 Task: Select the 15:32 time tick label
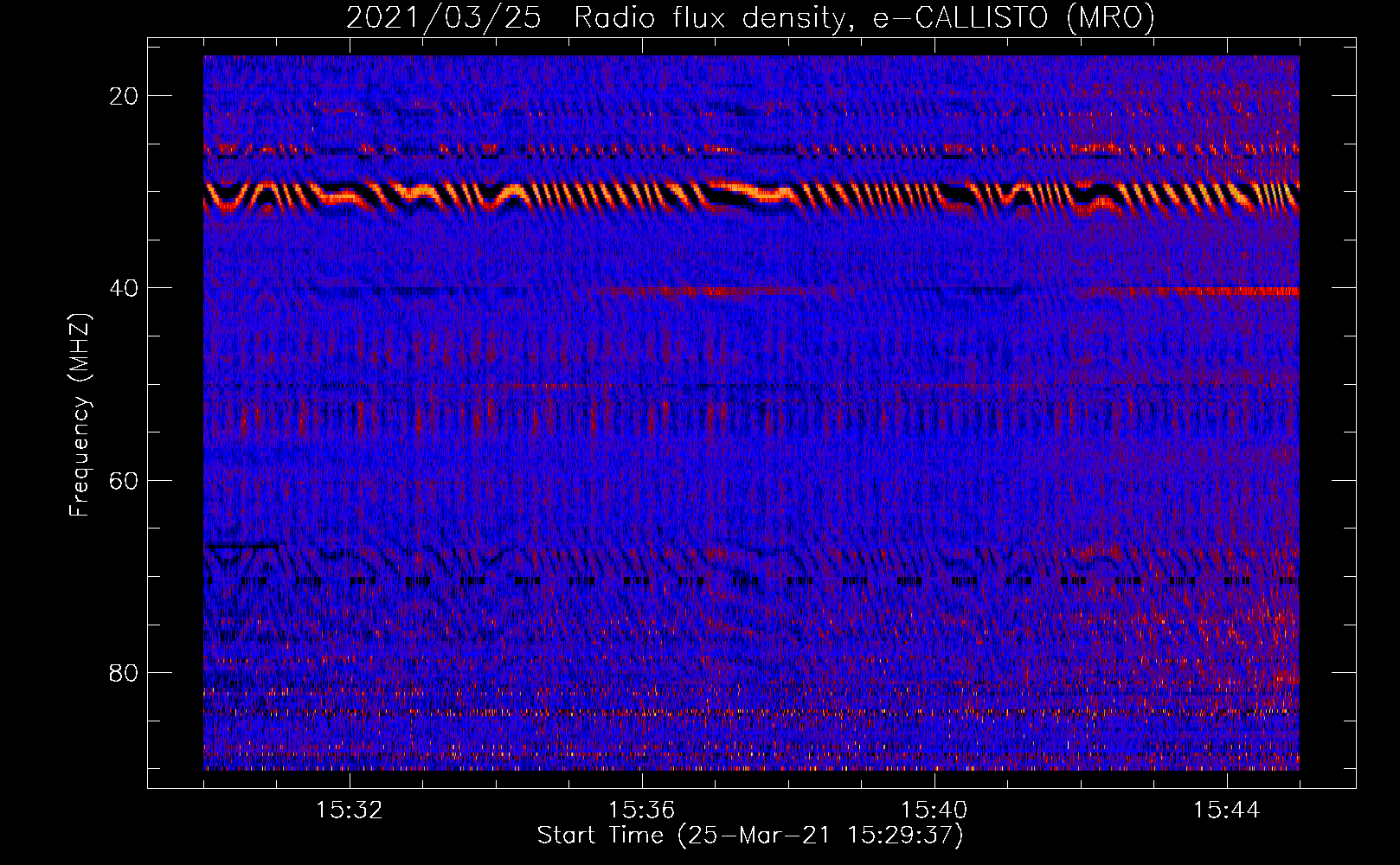349,811
